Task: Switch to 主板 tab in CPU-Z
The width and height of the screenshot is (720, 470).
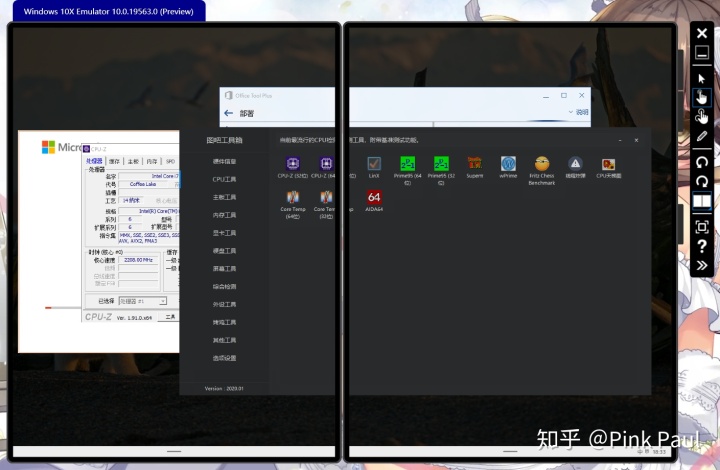Action: [x=133, y=162]
